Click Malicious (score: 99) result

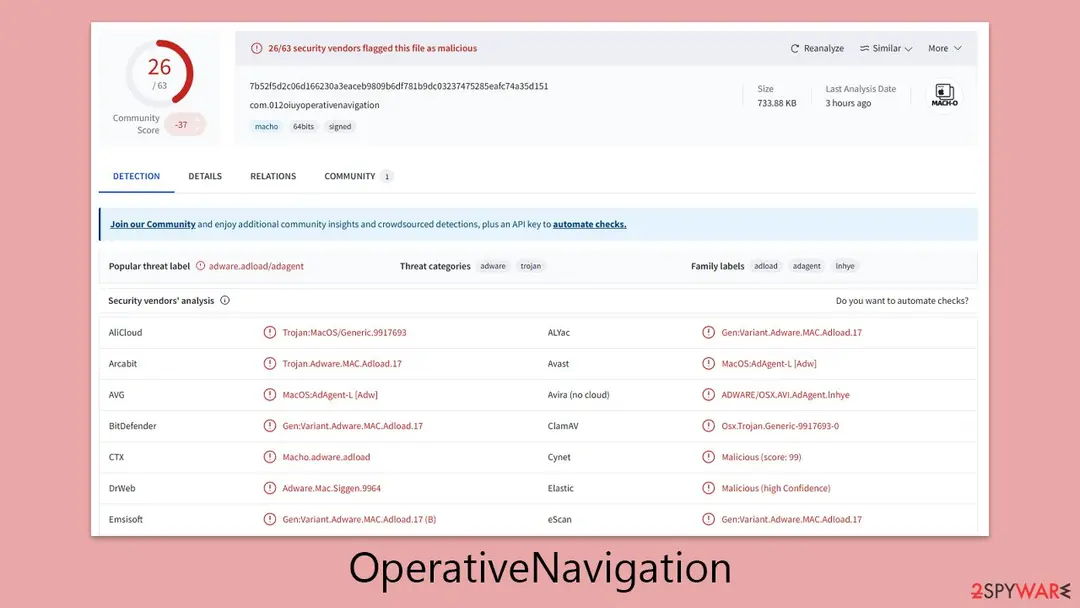pos(761,457)
